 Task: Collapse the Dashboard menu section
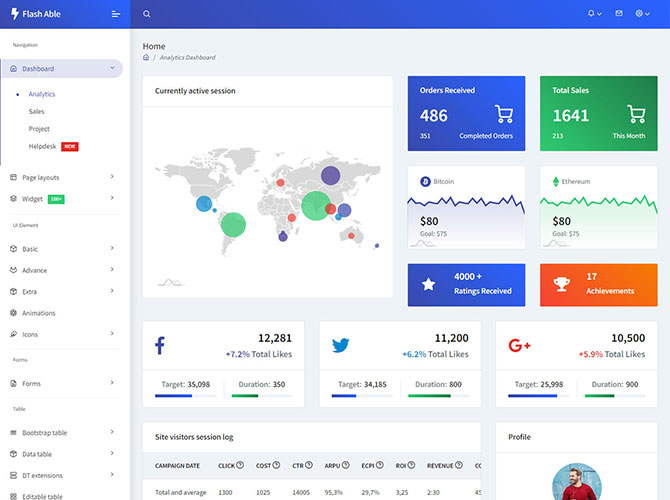click(112, 68)
